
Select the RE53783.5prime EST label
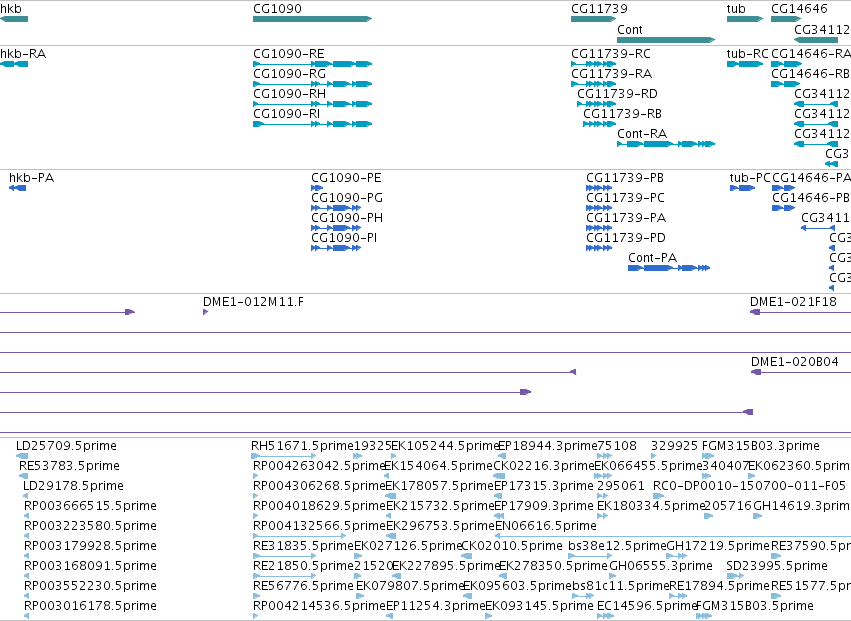(69, 466)
